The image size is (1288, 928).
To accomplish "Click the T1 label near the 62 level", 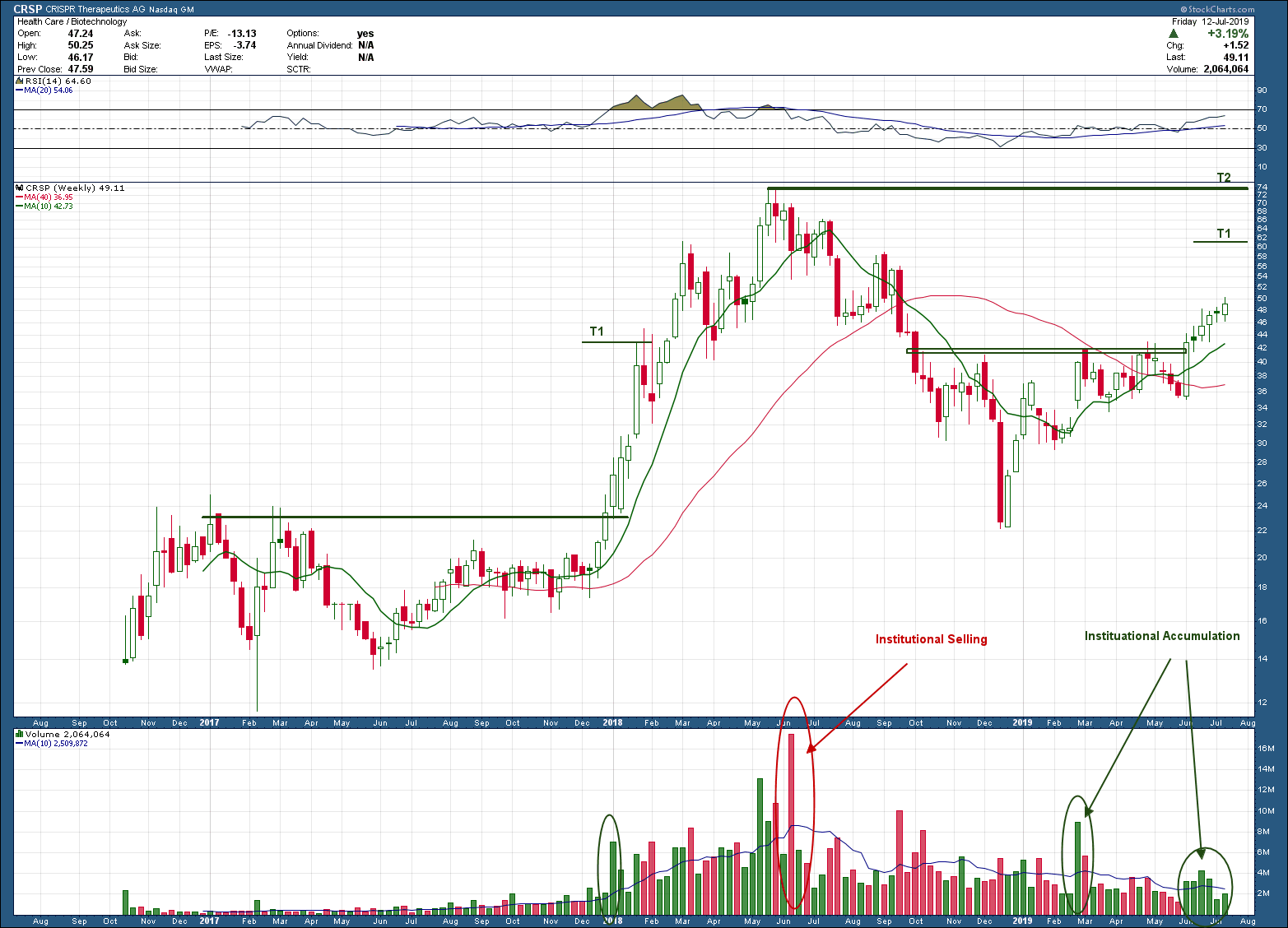I will tap(1224, 234).
